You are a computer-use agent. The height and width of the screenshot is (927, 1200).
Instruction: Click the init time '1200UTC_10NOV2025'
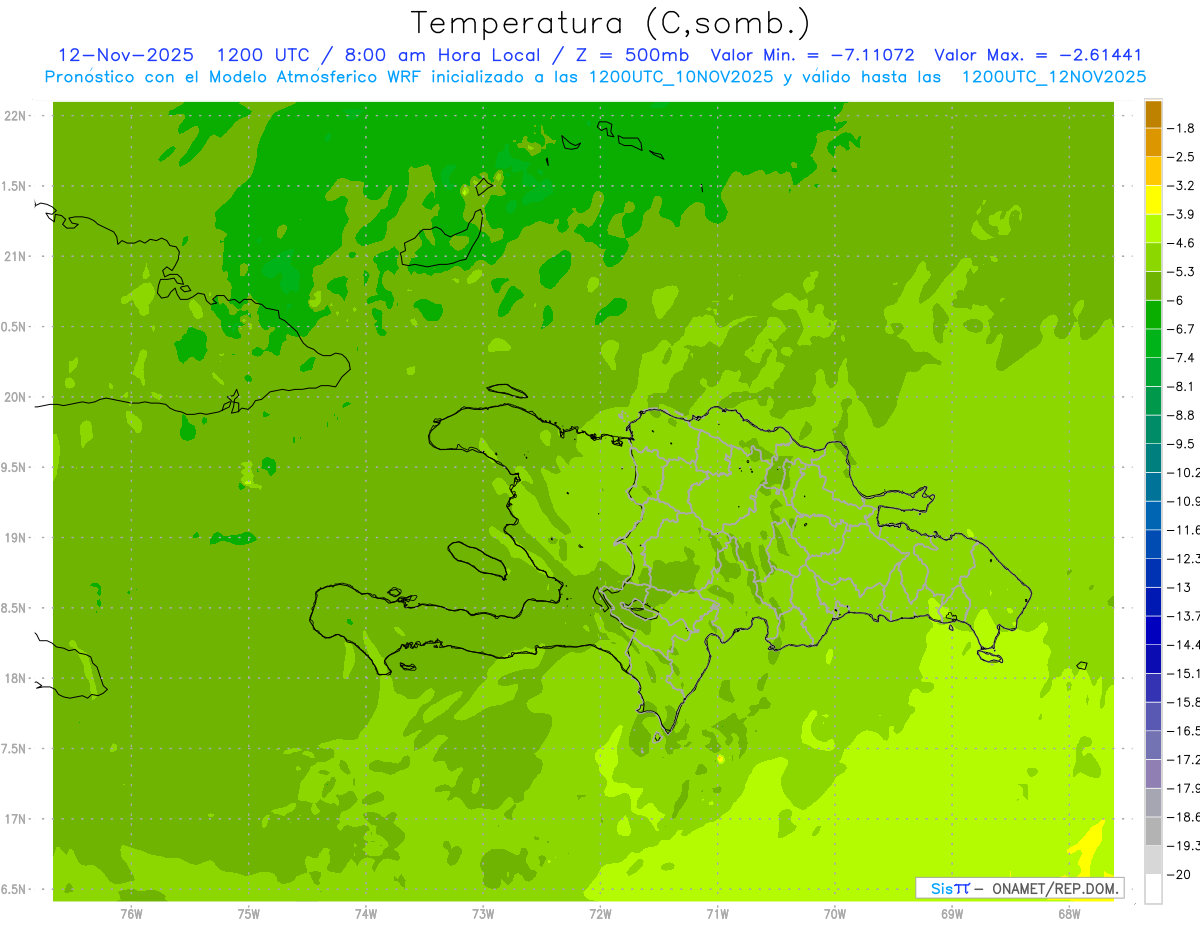[681, 77]
